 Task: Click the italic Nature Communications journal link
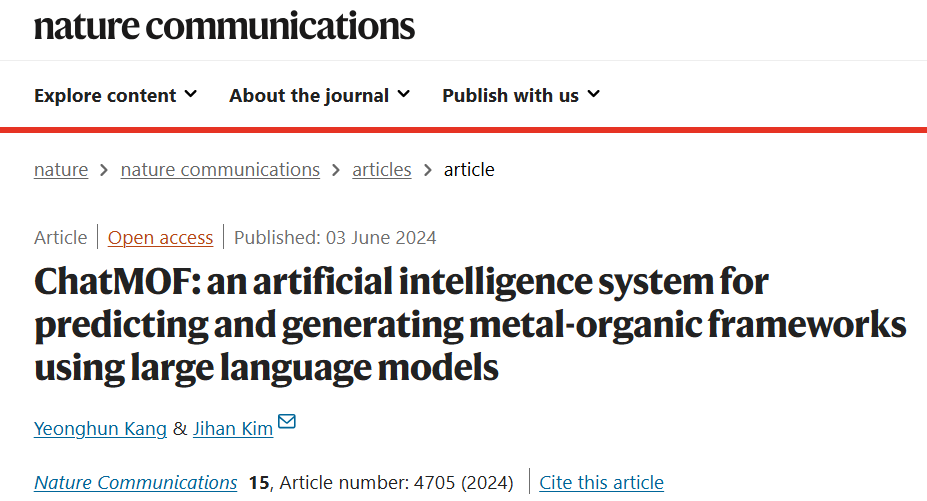135,483
